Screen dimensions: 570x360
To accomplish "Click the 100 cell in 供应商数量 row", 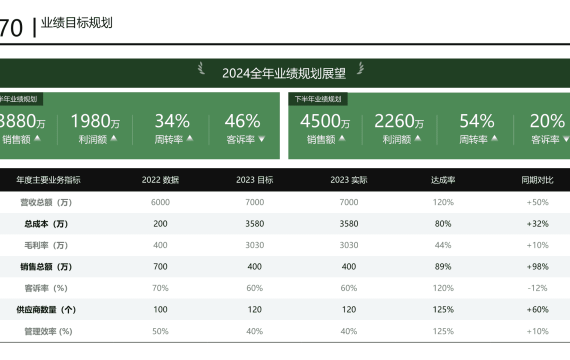I will pos(160,309).
